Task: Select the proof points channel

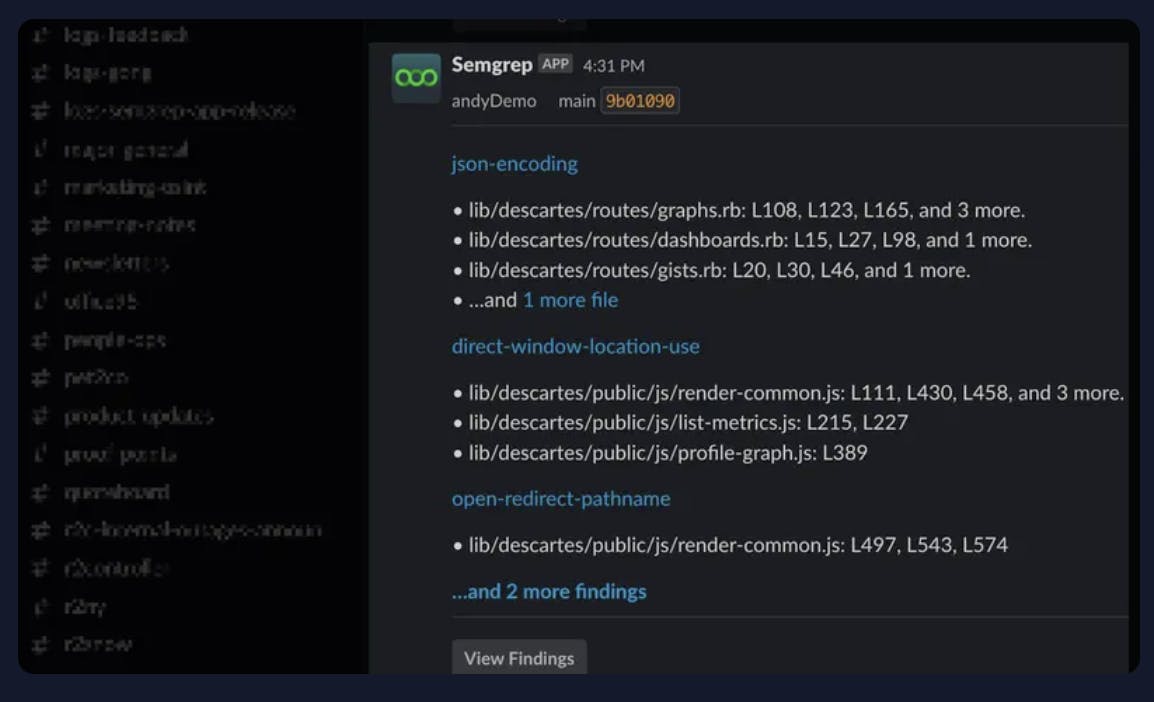Action: 120,455
